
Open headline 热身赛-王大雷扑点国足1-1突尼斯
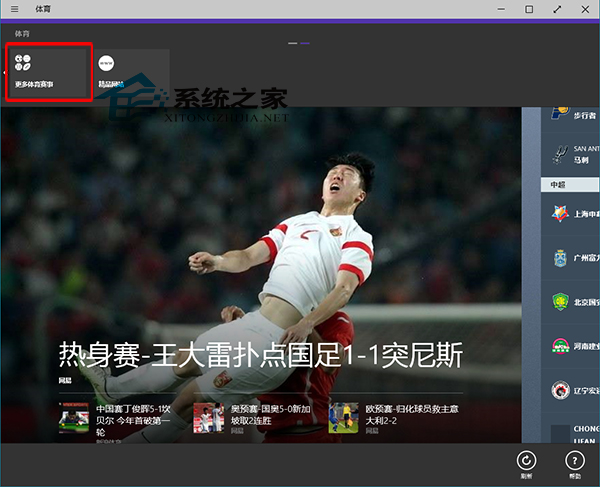pyautogui.click(x=261, y=355)
